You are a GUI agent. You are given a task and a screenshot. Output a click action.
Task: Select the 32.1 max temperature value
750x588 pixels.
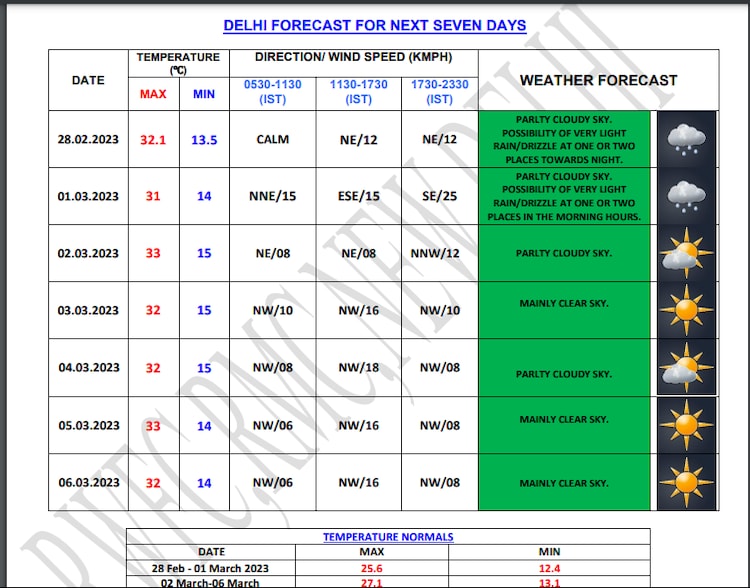pos(153,140)
